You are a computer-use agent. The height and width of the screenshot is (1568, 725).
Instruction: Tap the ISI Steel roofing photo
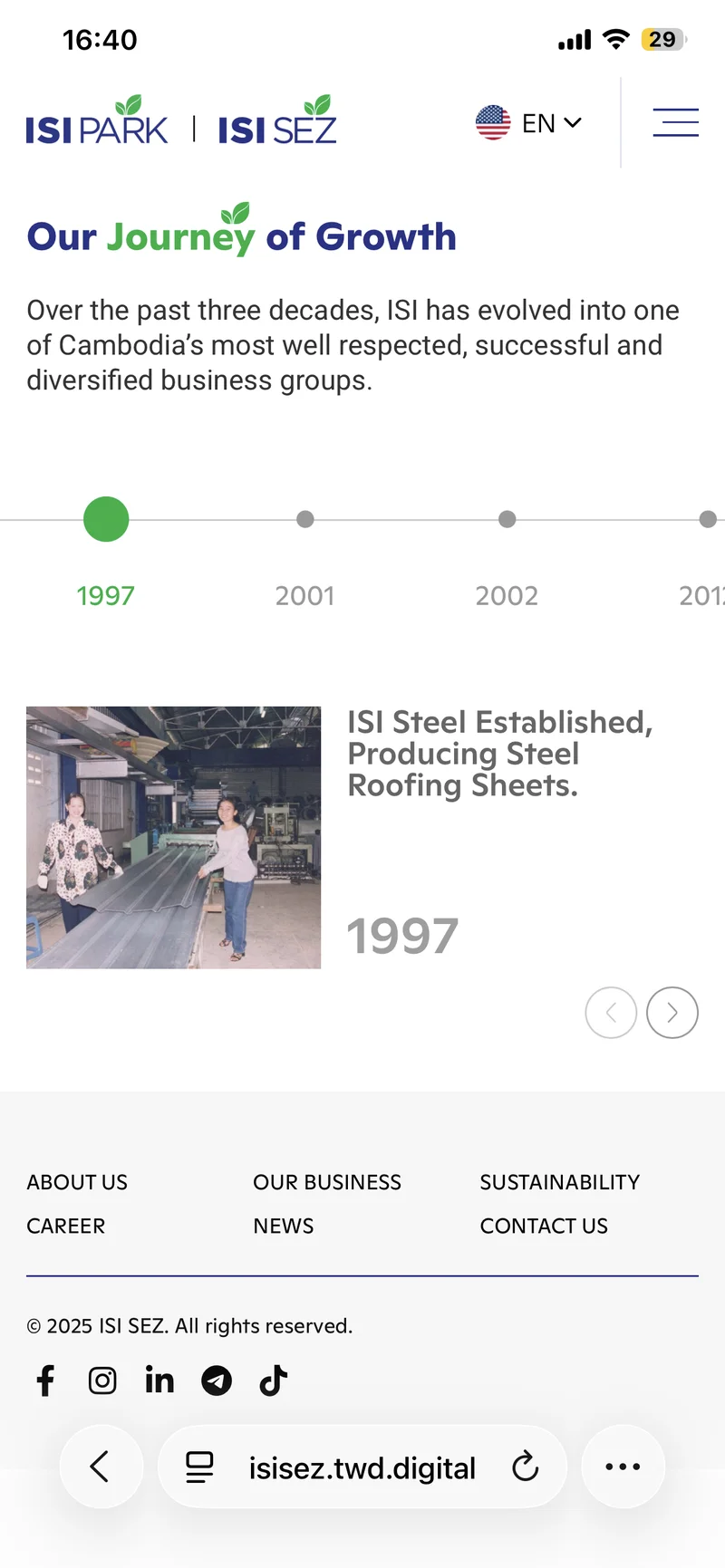tap(173, 838)
